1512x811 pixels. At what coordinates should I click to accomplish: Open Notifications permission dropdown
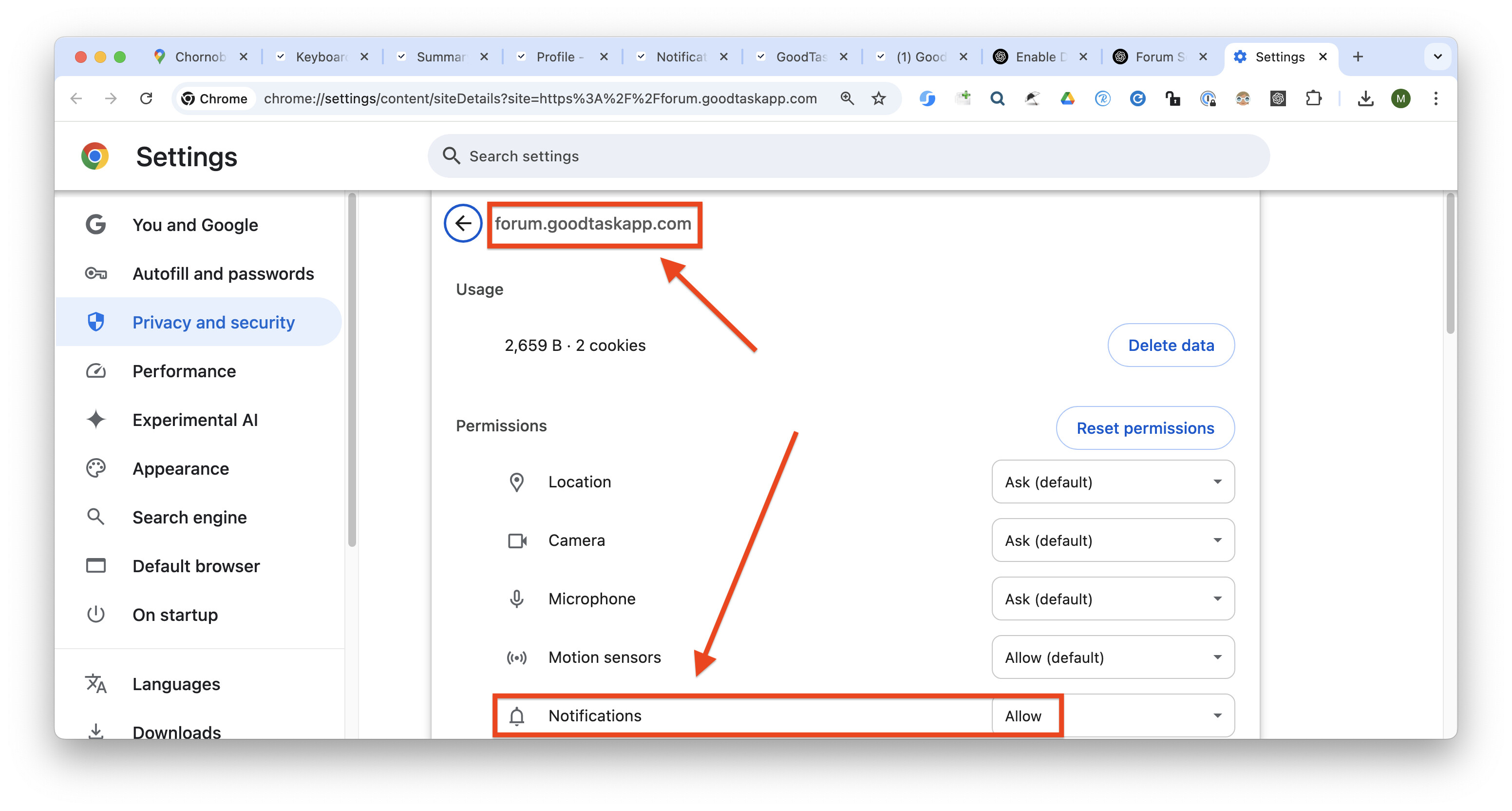click(1113, 716)
